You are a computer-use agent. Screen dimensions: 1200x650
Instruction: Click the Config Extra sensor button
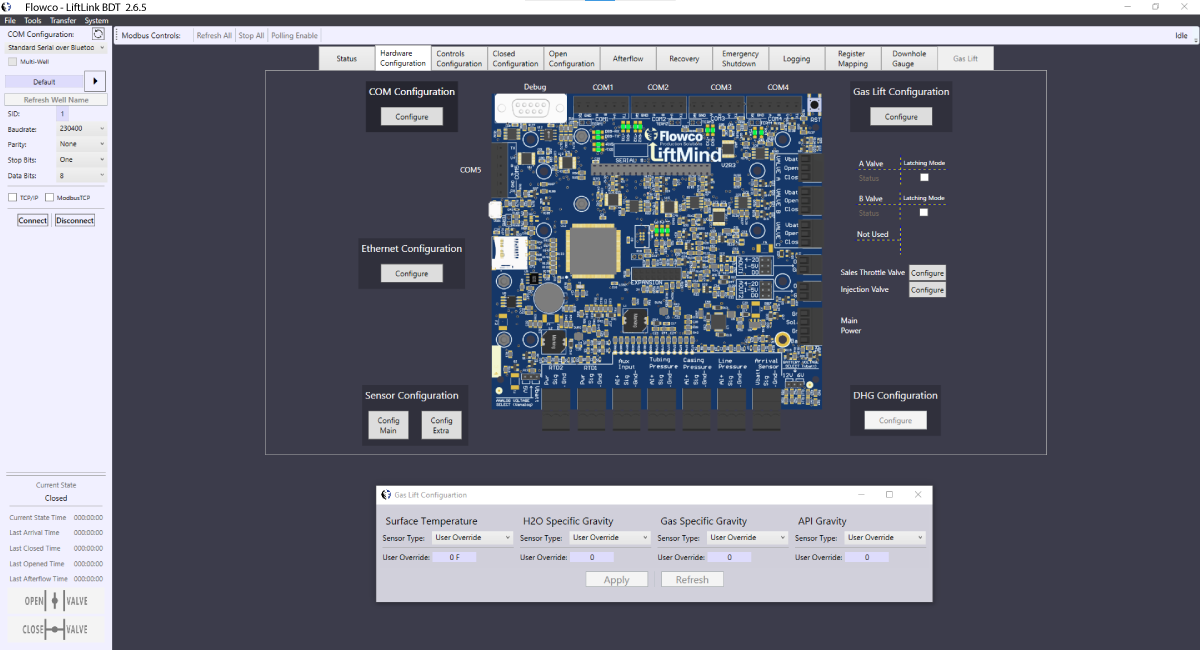441,425
